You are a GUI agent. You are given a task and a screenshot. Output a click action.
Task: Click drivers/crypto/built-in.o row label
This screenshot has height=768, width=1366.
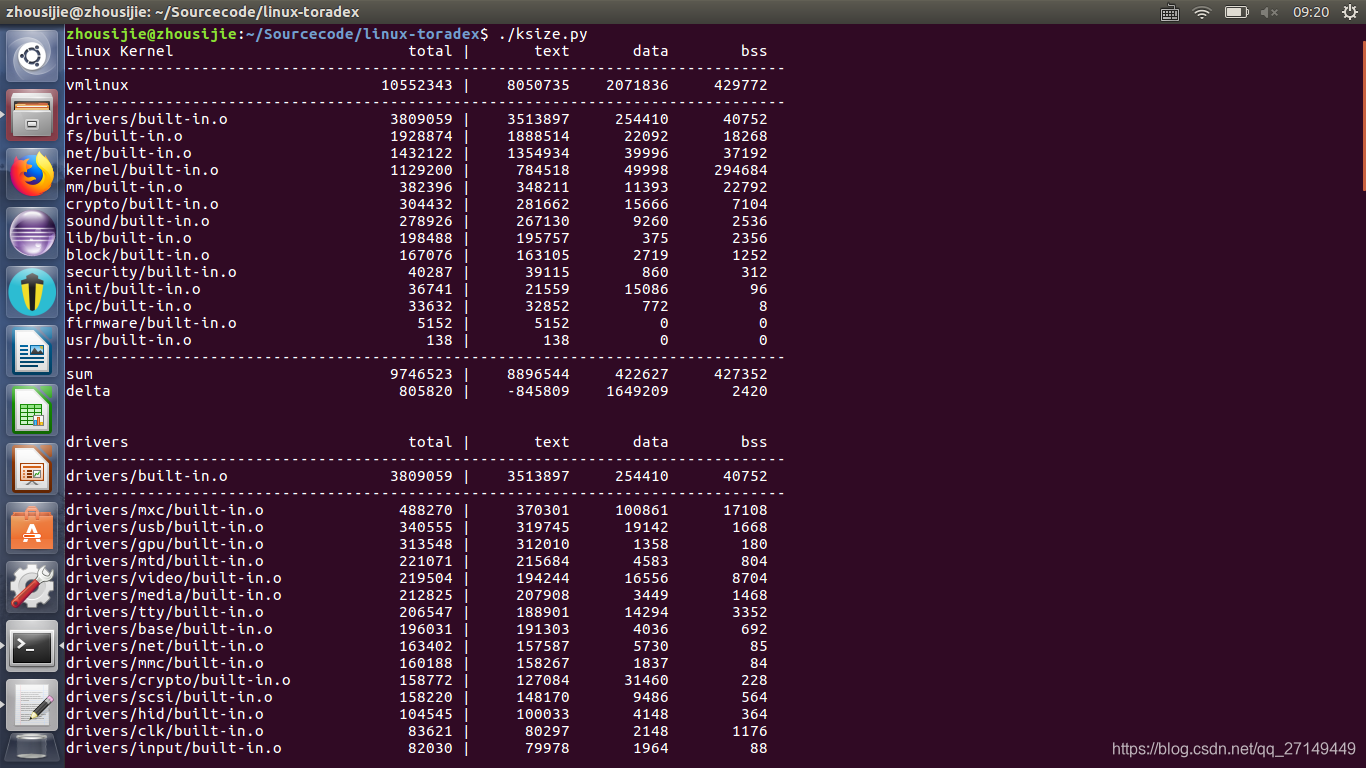tap(178, 680)
